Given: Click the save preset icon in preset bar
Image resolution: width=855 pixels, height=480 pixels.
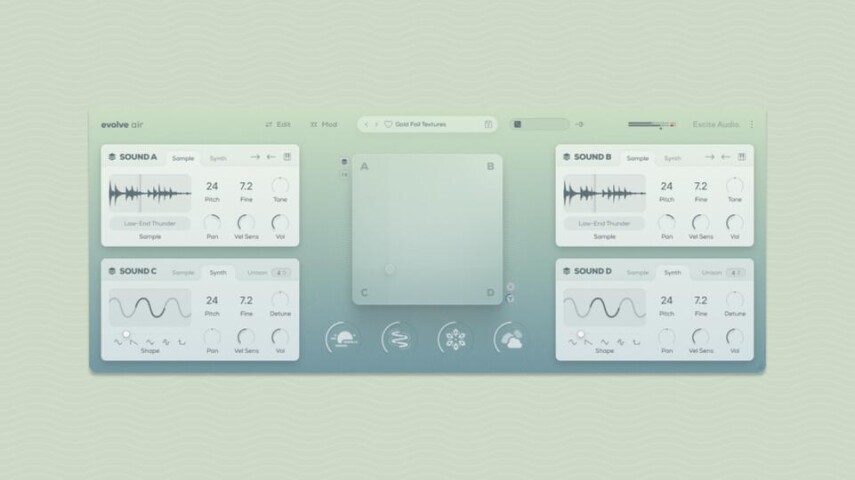Looking at the screenshot, I should click(x=488, y=125).
